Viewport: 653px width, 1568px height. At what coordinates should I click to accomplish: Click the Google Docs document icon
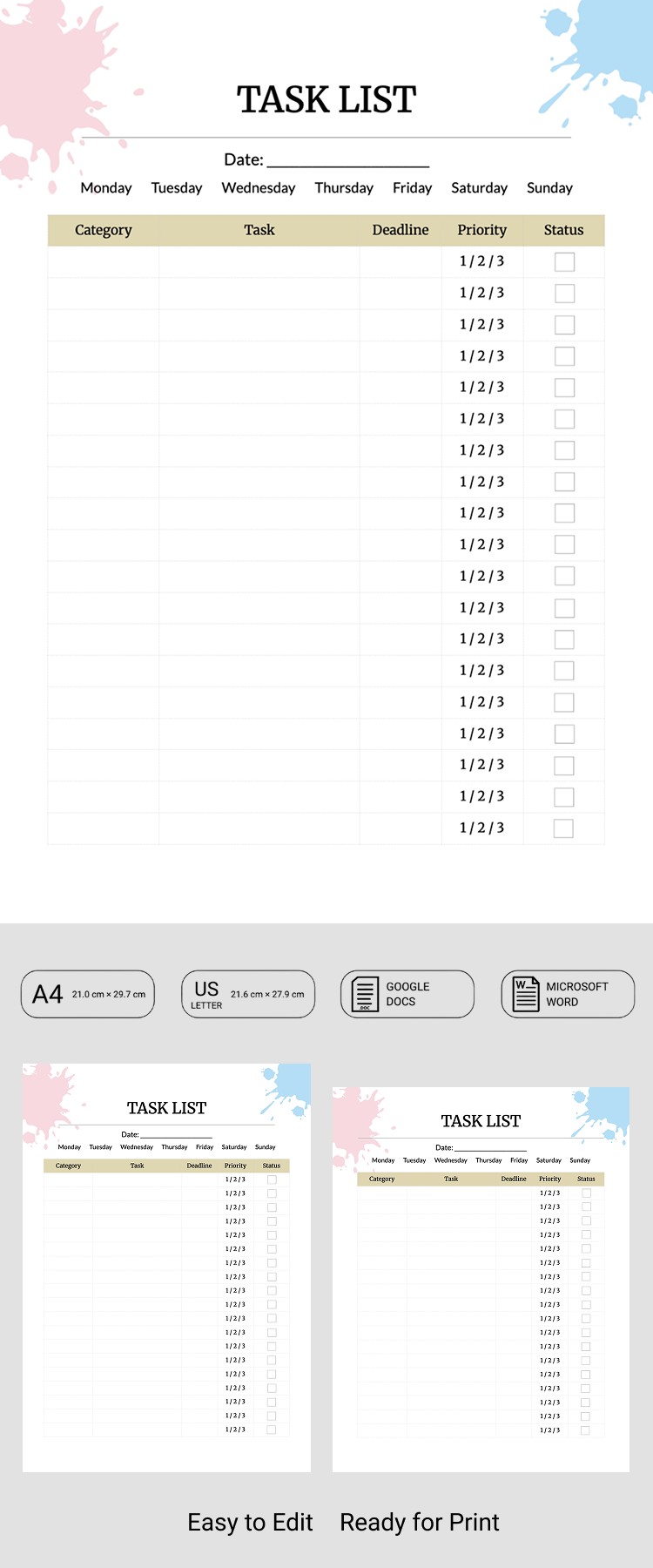[x=365, y=994]
